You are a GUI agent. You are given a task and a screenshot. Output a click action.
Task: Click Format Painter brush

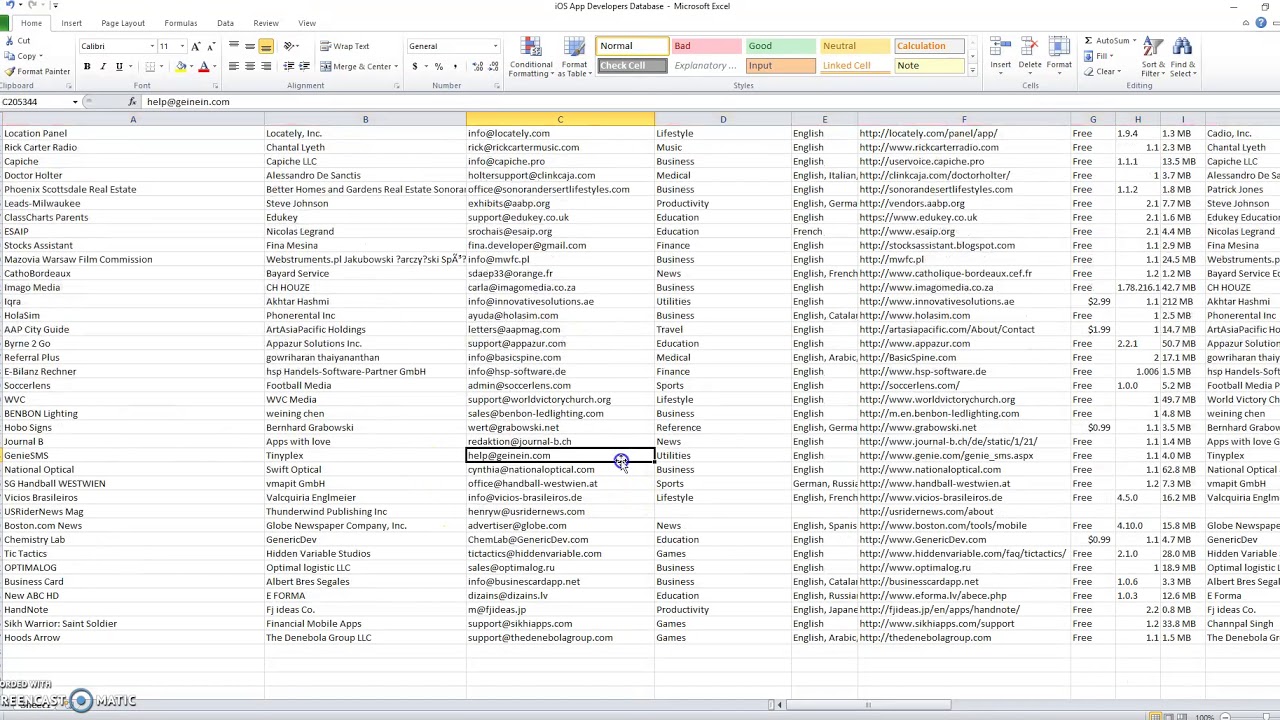coord(10,71)
